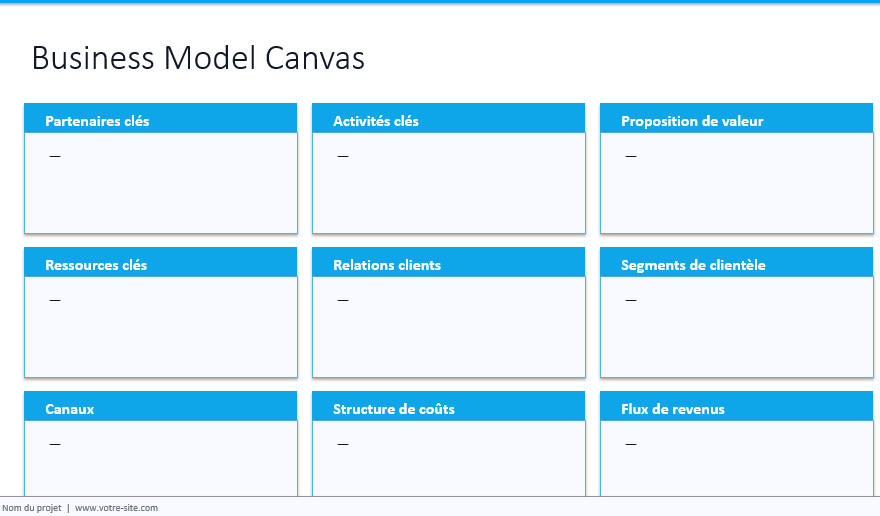Select the Proposition de valeur header
Image resolution: width=880 pixels, height=516 pixels.
tap(692, 121)
